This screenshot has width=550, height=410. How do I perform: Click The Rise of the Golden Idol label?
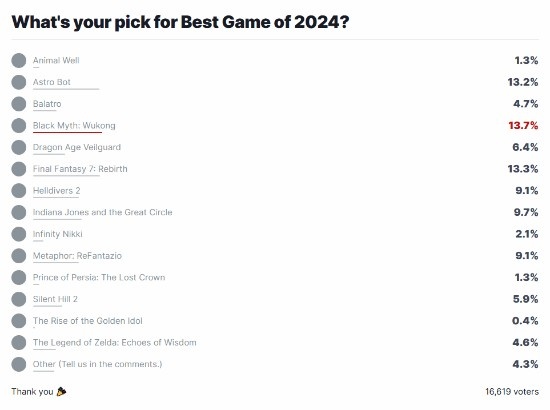click(88, 321)
